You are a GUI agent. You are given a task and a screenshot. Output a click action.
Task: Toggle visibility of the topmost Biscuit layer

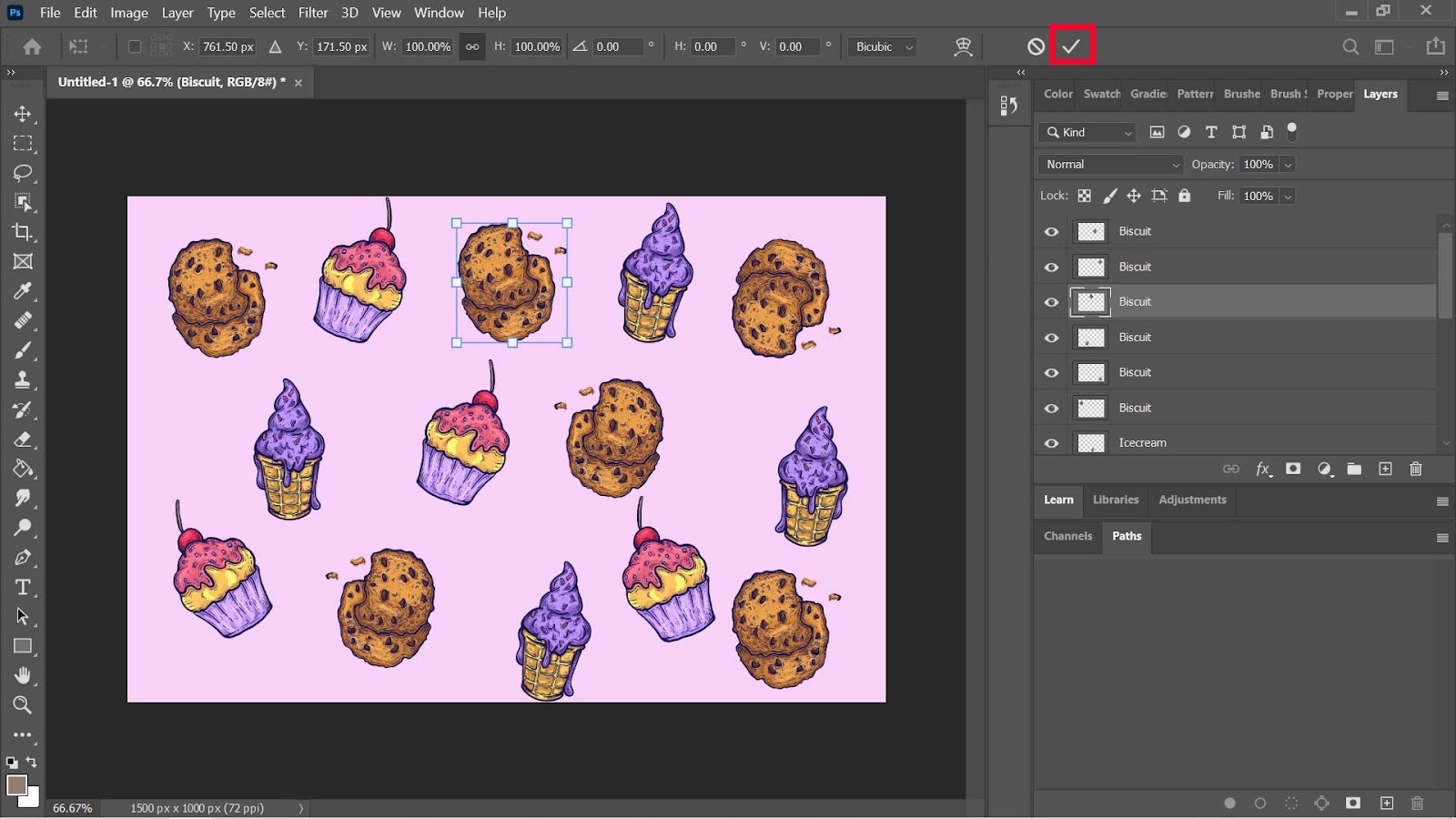(1051, 232)
